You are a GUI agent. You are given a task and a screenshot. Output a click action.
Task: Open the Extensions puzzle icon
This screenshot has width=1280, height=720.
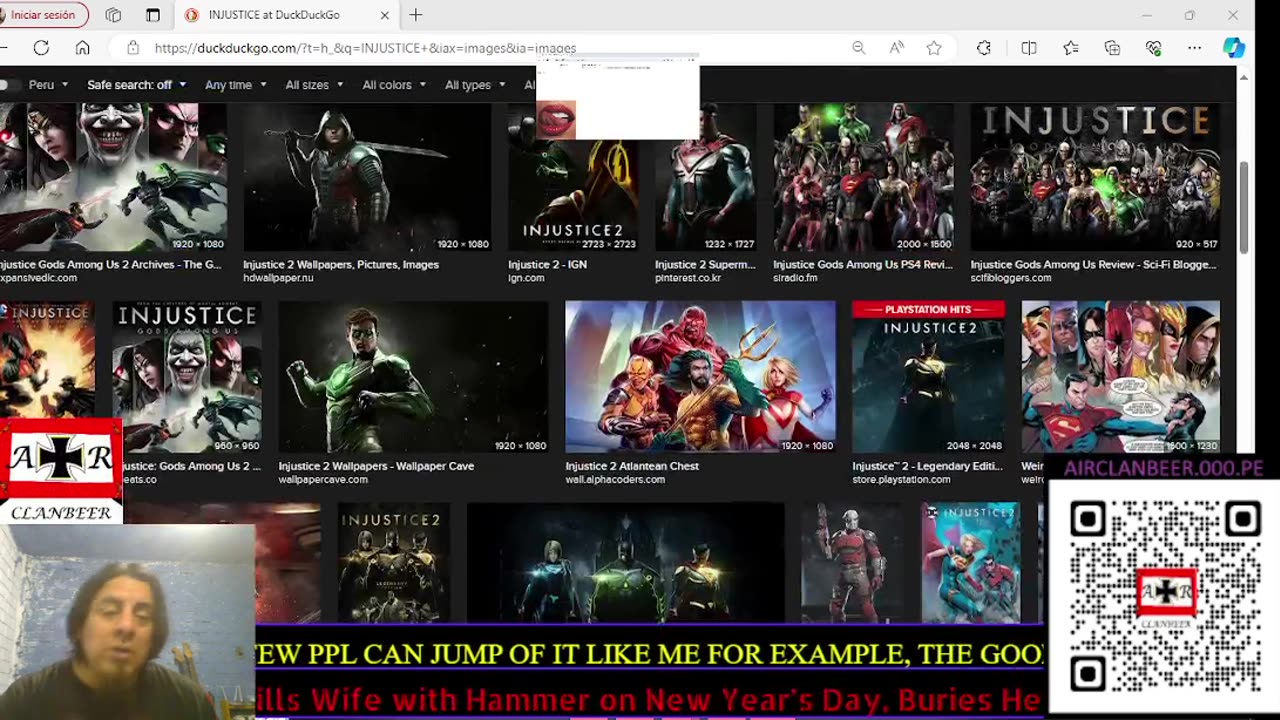984,48
